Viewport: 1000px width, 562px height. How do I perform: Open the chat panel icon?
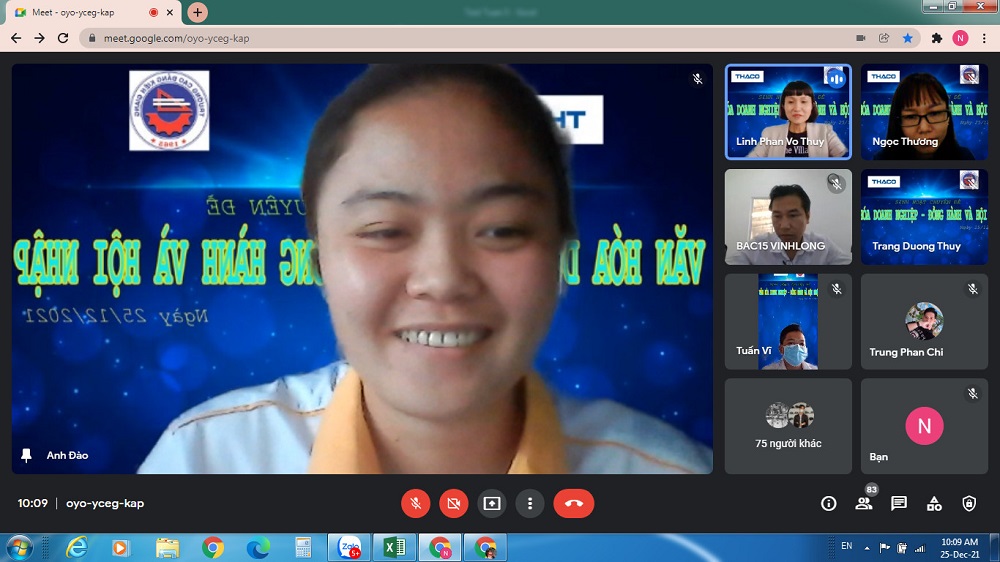(x=898, y=504)
